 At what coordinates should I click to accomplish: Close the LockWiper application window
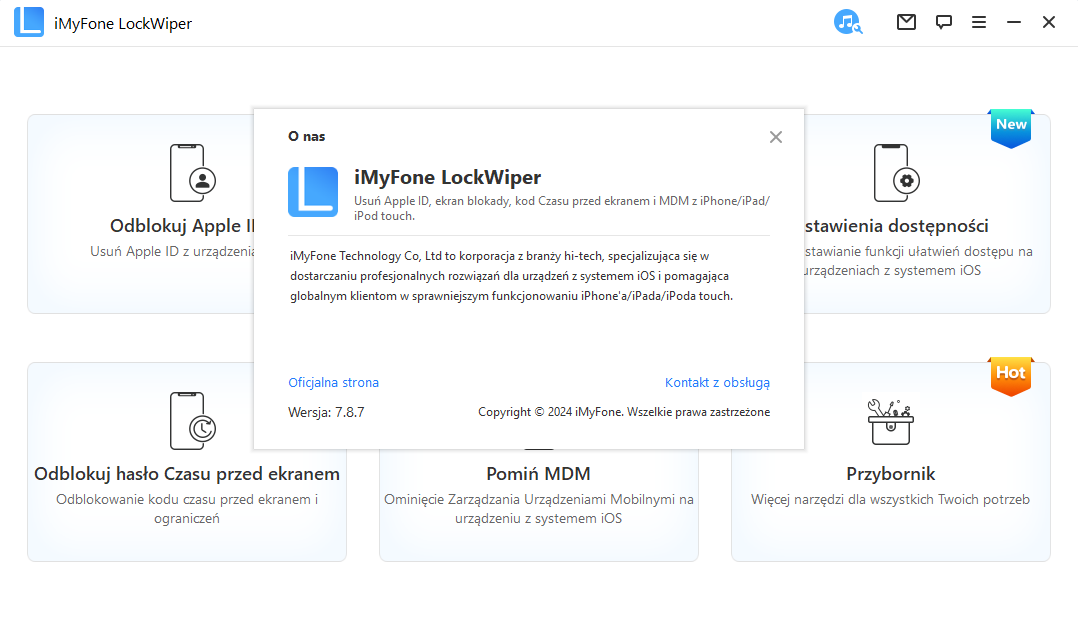[x=1048, y=22]
